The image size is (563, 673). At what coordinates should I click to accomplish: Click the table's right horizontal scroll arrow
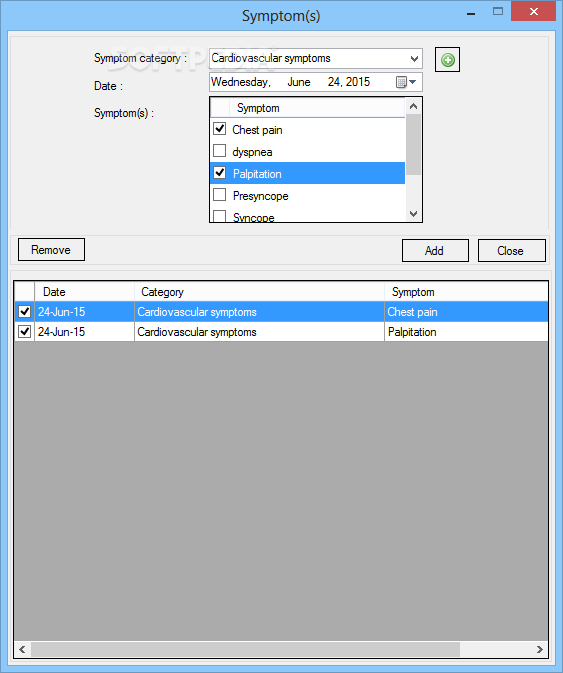(x=539, y=649)
